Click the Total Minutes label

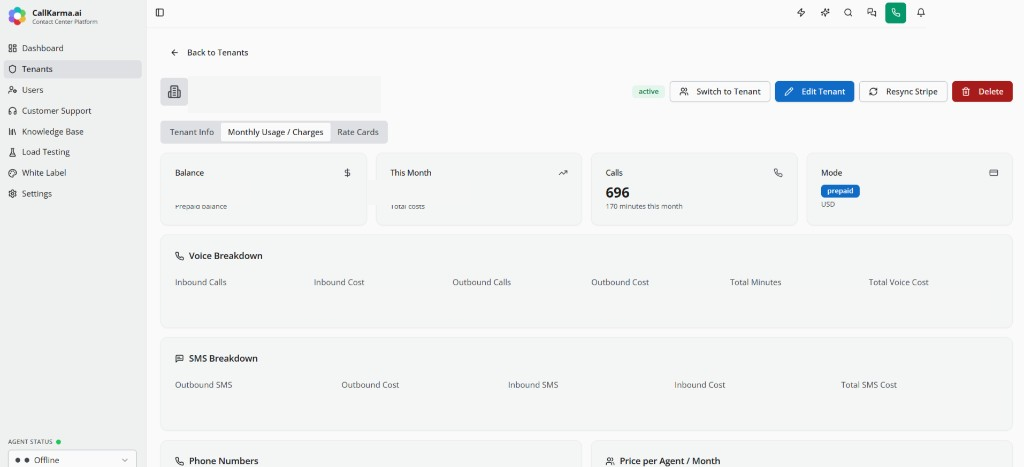coord(756,282)
